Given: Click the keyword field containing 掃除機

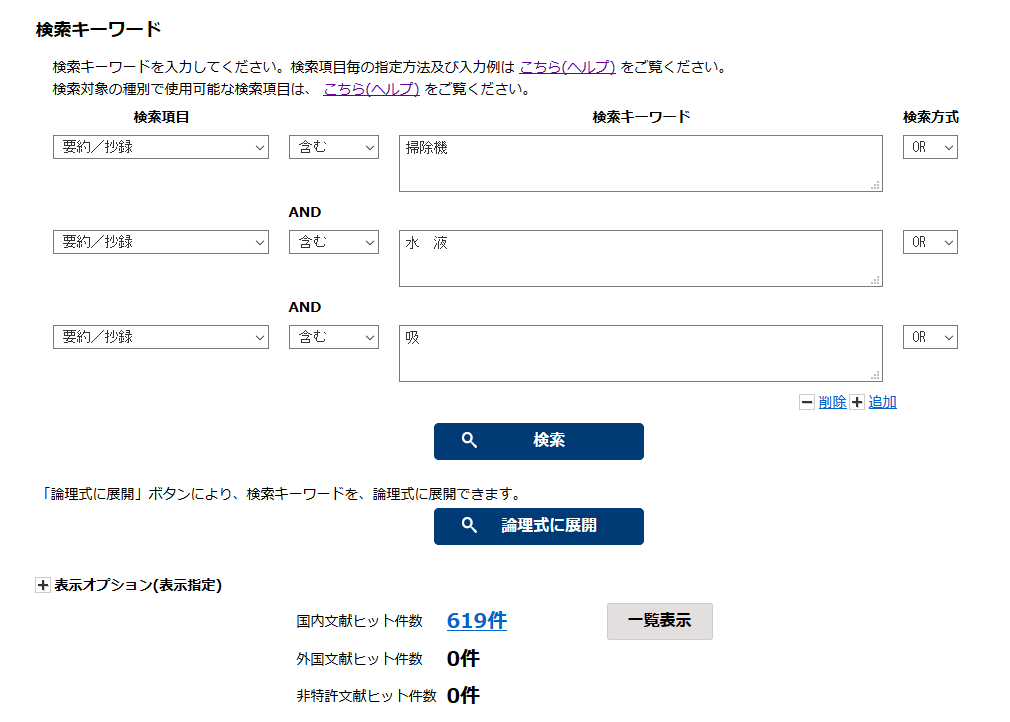Looking at the screenshot, I should pos(641,164).
